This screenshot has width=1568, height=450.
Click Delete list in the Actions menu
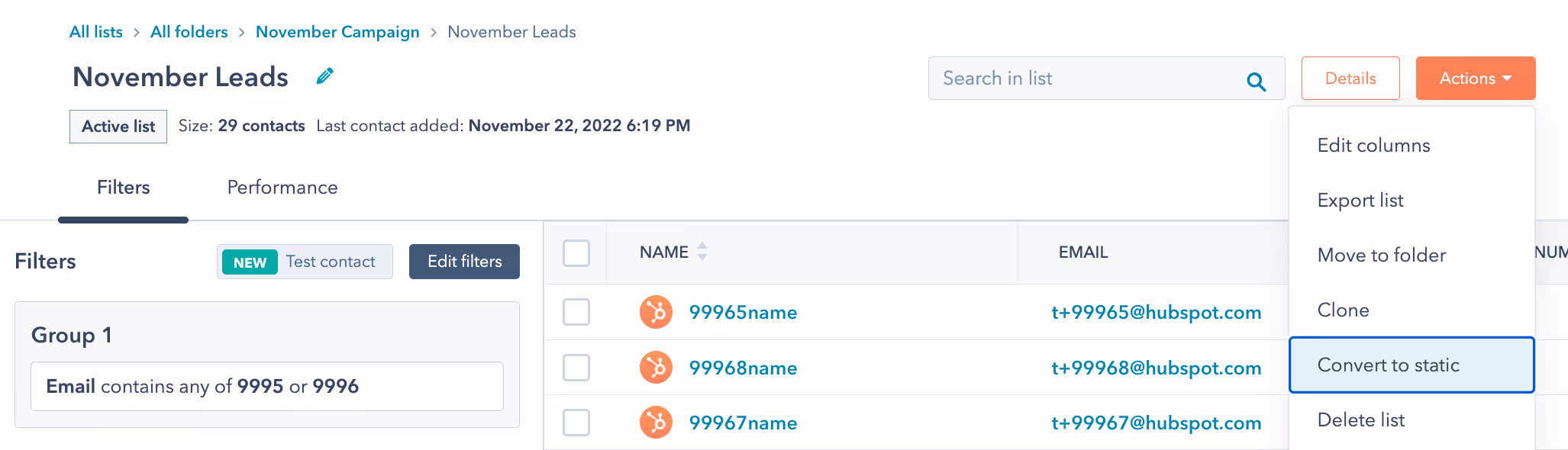coord(1360,419)
